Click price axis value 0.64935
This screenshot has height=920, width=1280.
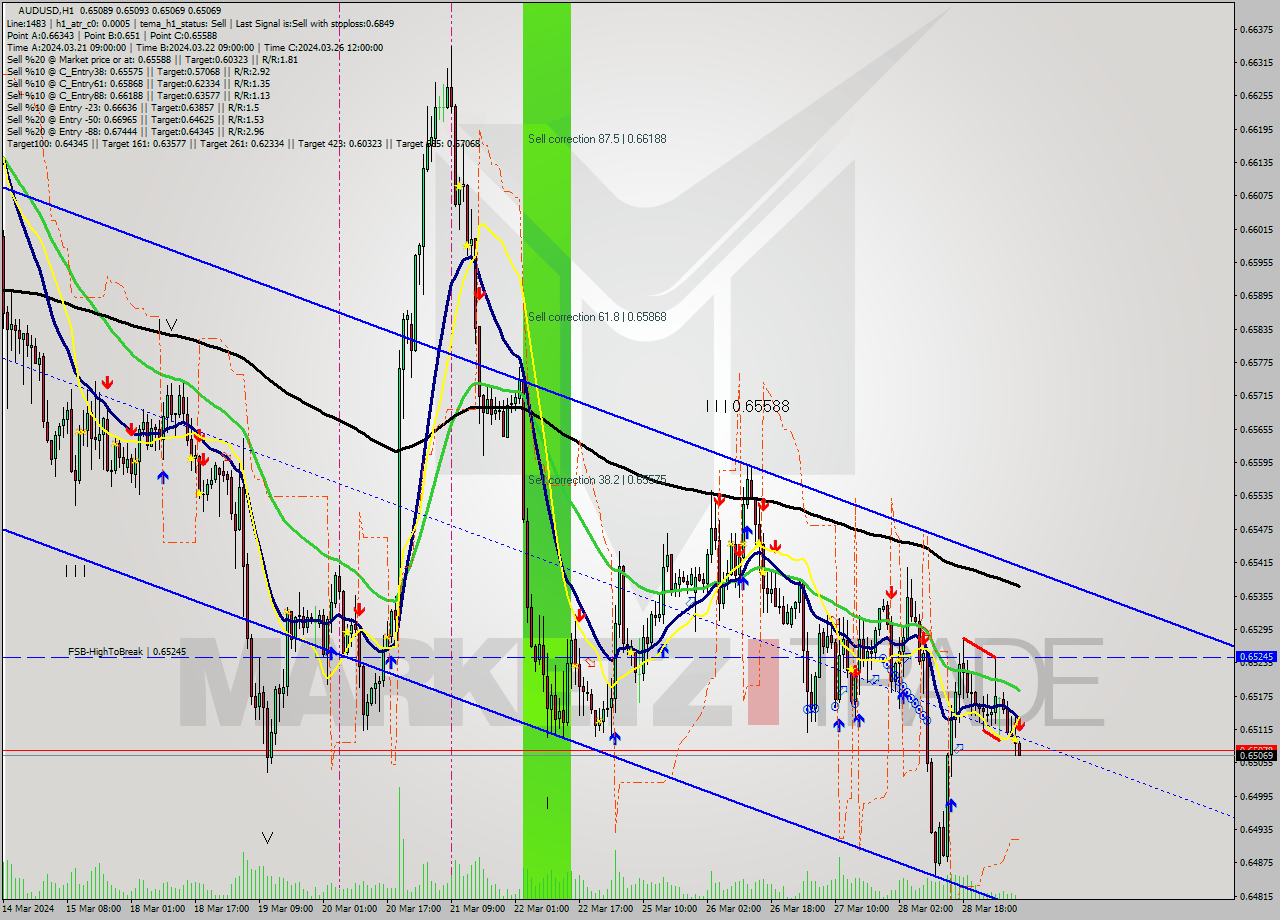coord(1257,829)
